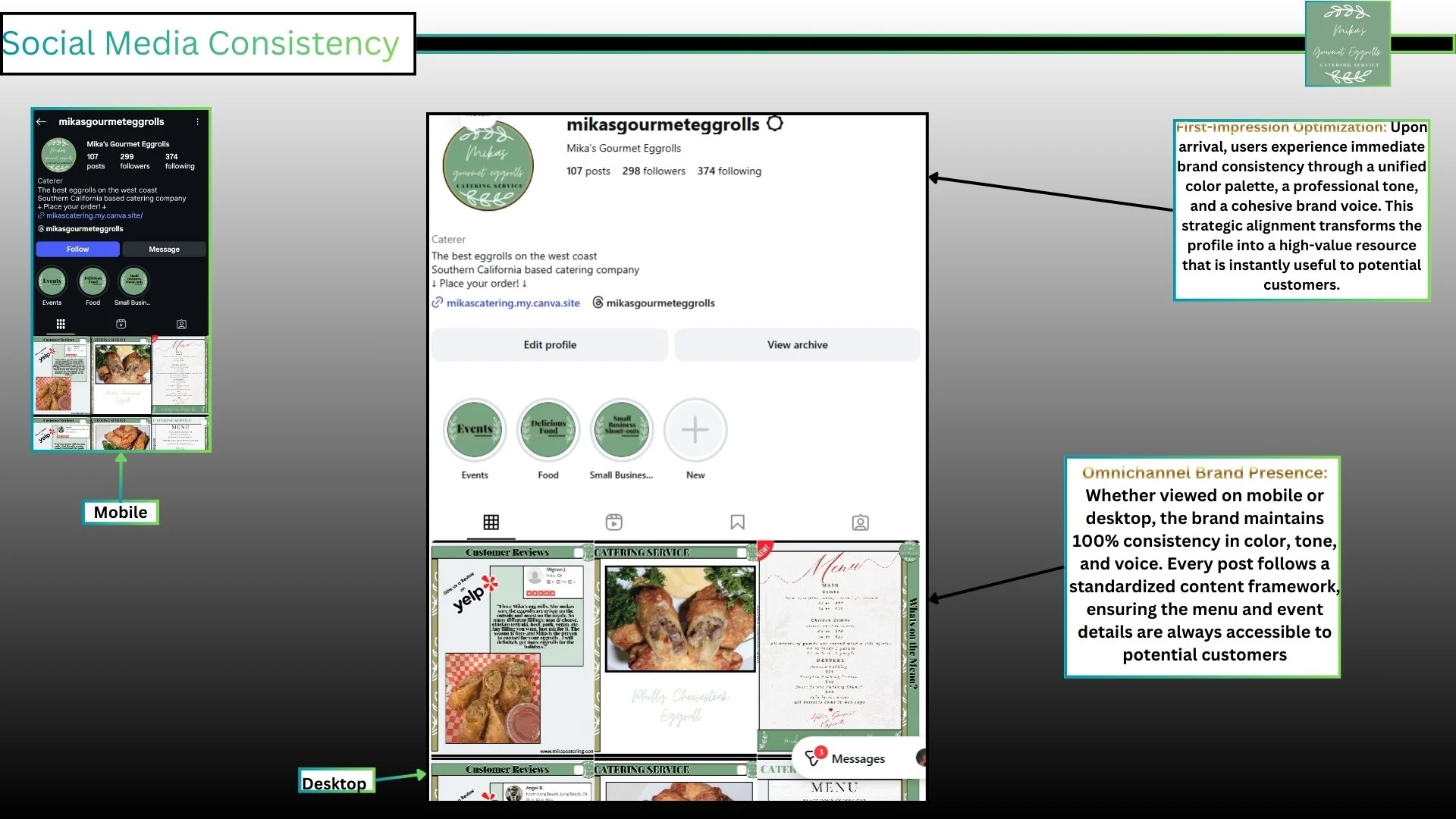
Task: Open the mobile three-dot options menu
Action: (x=198, y=121)
